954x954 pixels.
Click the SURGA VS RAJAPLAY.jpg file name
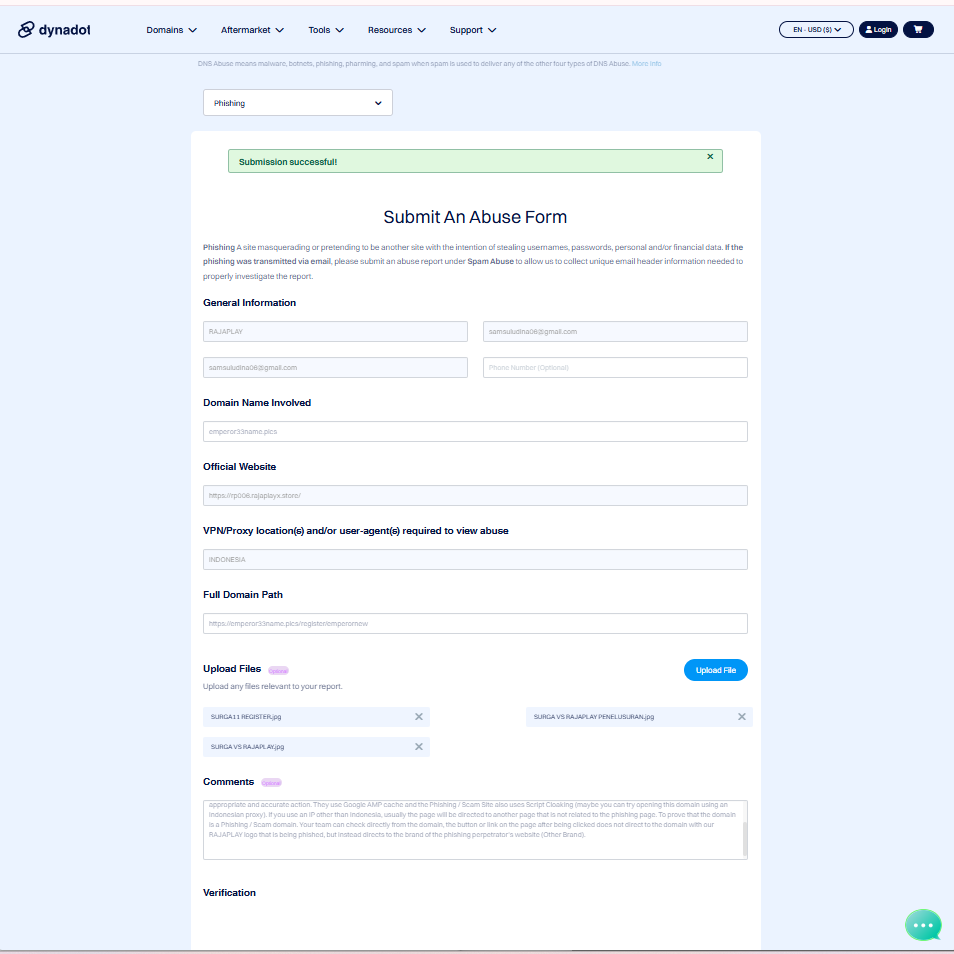pos(247,747)
